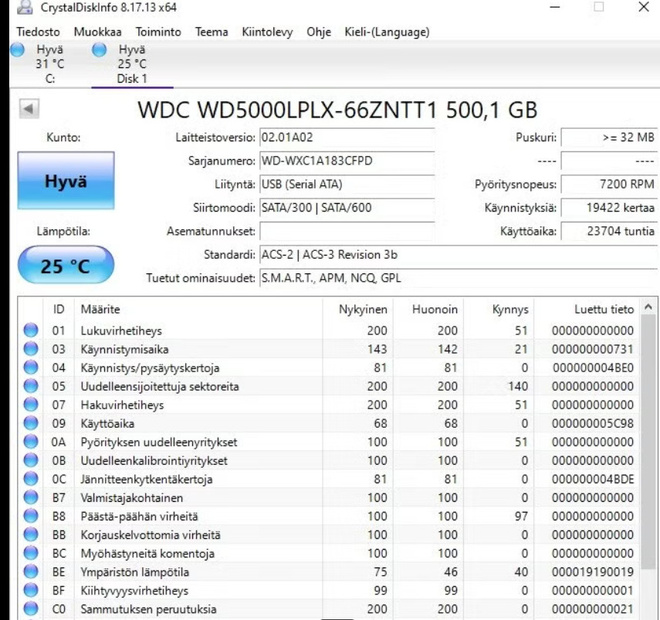
Task: Click the ID column header
Action: click(x=59, y=309)
